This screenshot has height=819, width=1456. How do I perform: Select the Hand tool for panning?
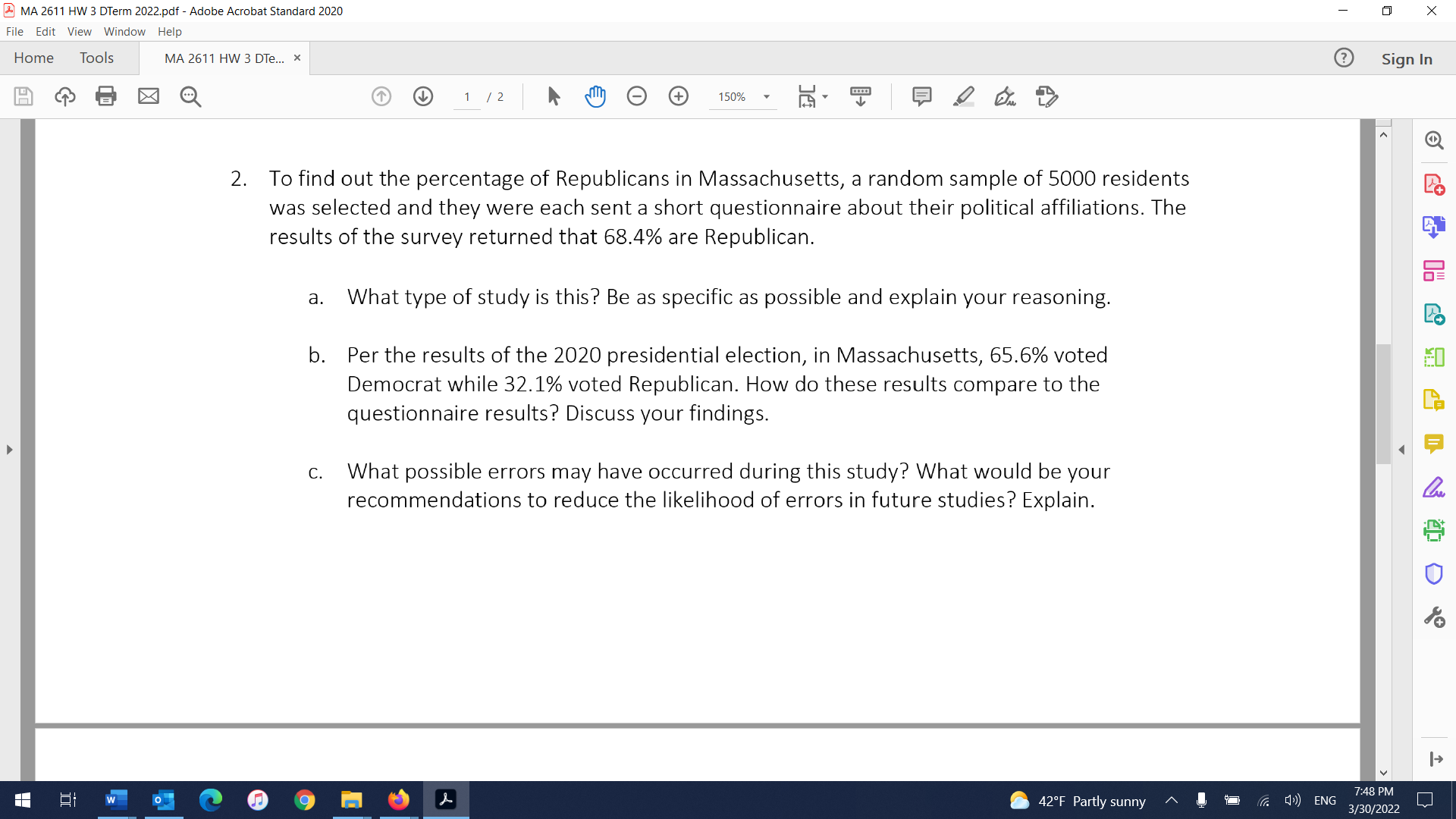596,96
